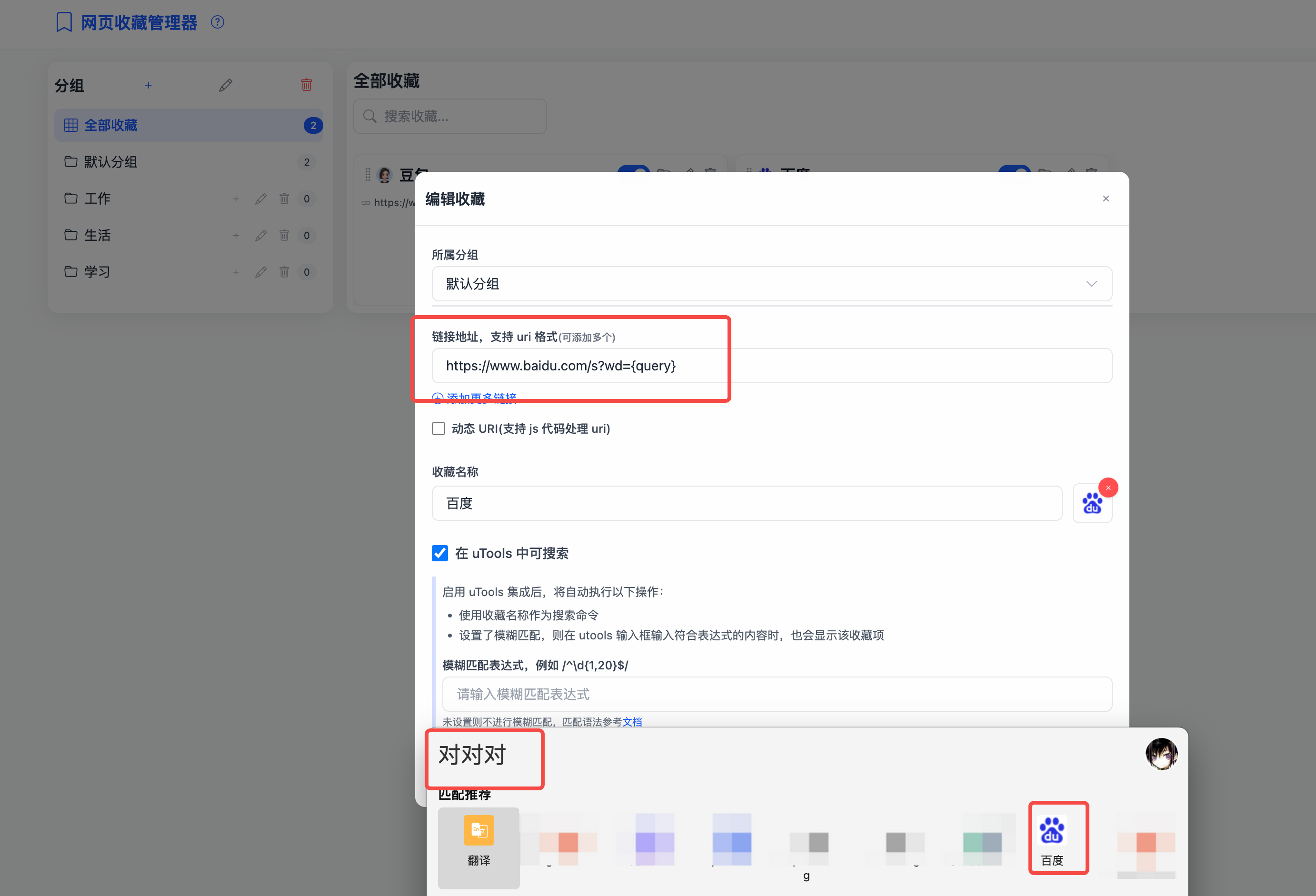Focus the 模糊匹配表达式 input field

coord(777,694)
